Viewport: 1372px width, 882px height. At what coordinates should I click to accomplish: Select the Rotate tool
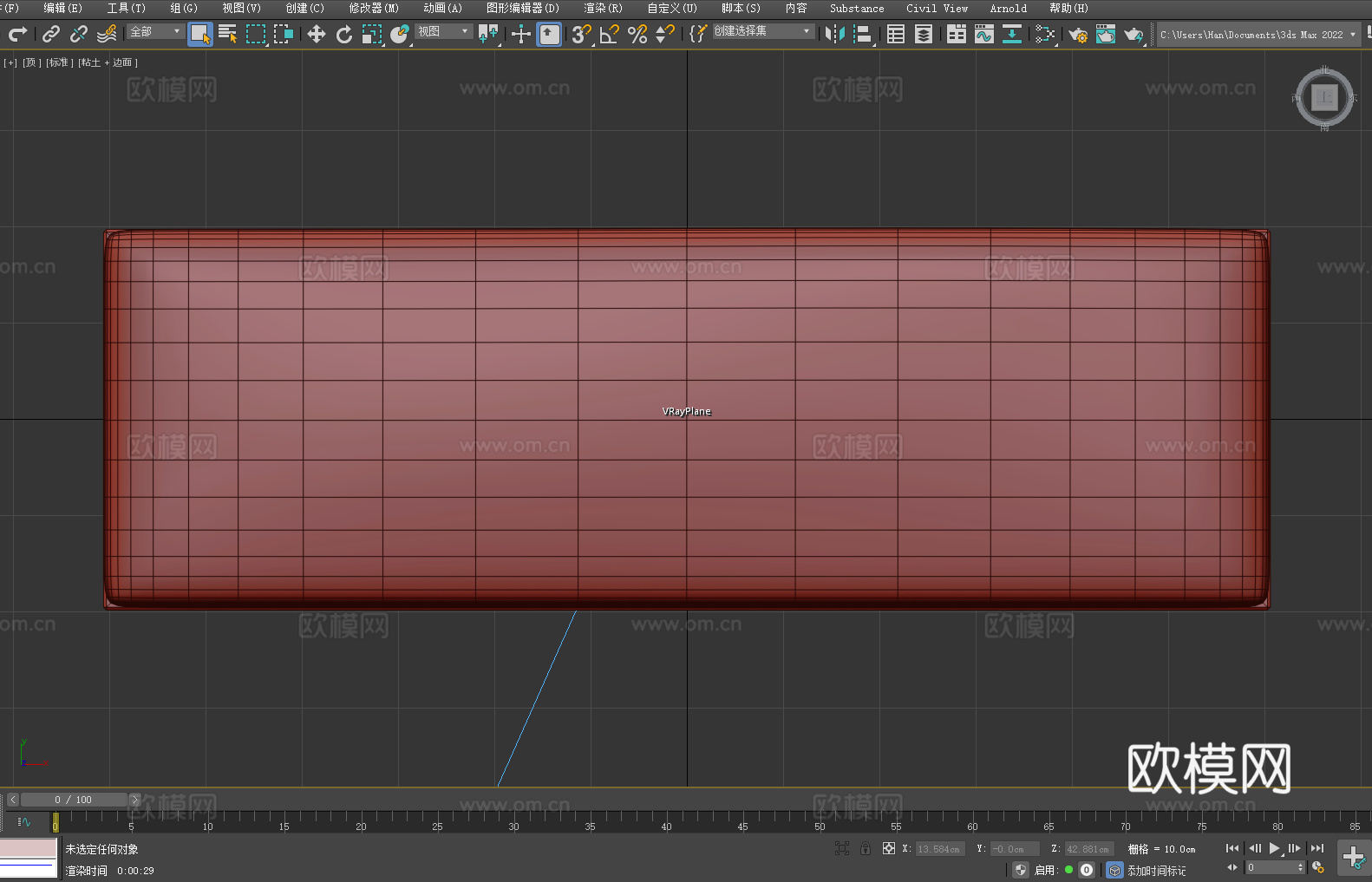click(x=344, y=34)
